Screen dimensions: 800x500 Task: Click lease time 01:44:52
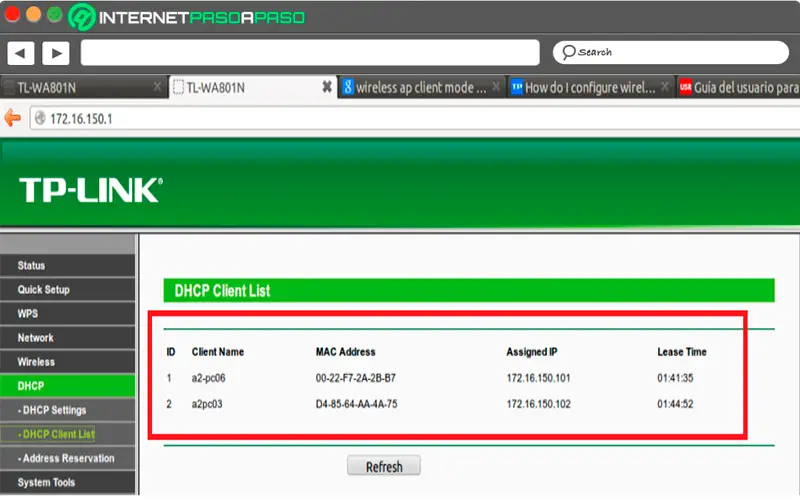[x=675, y=404]
